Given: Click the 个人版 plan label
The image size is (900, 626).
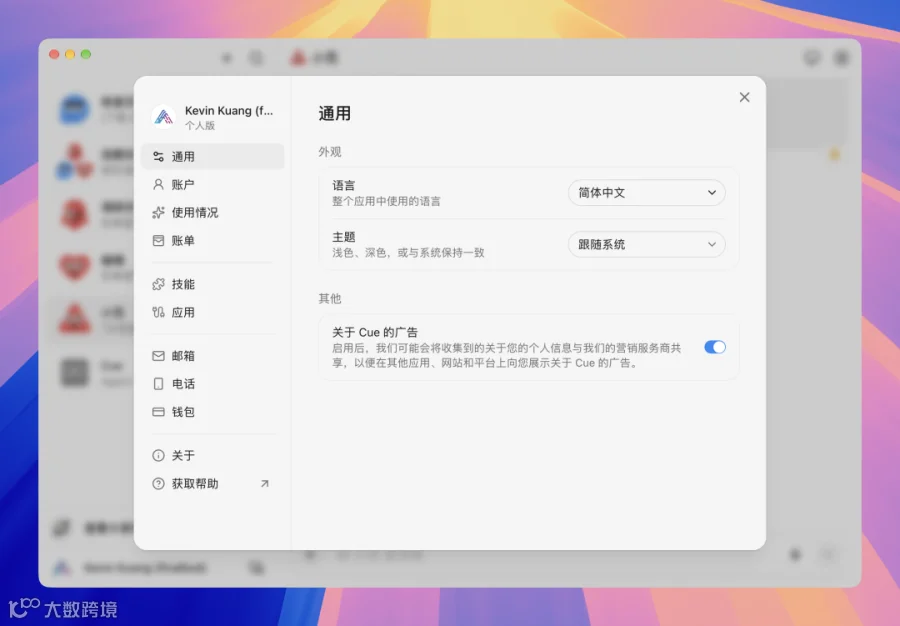Looking at the screenshot, I should pyautogui.click(x=200, y=126).
